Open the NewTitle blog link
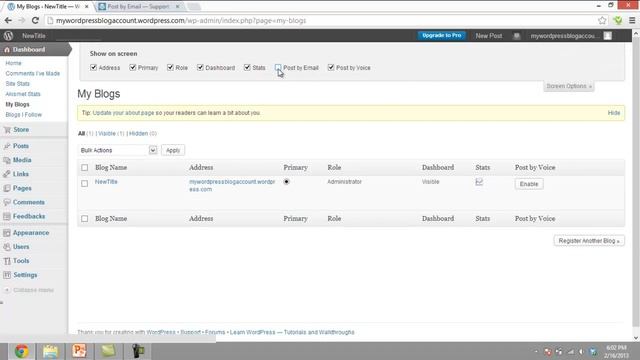640x360 pixels. [106, 182]
